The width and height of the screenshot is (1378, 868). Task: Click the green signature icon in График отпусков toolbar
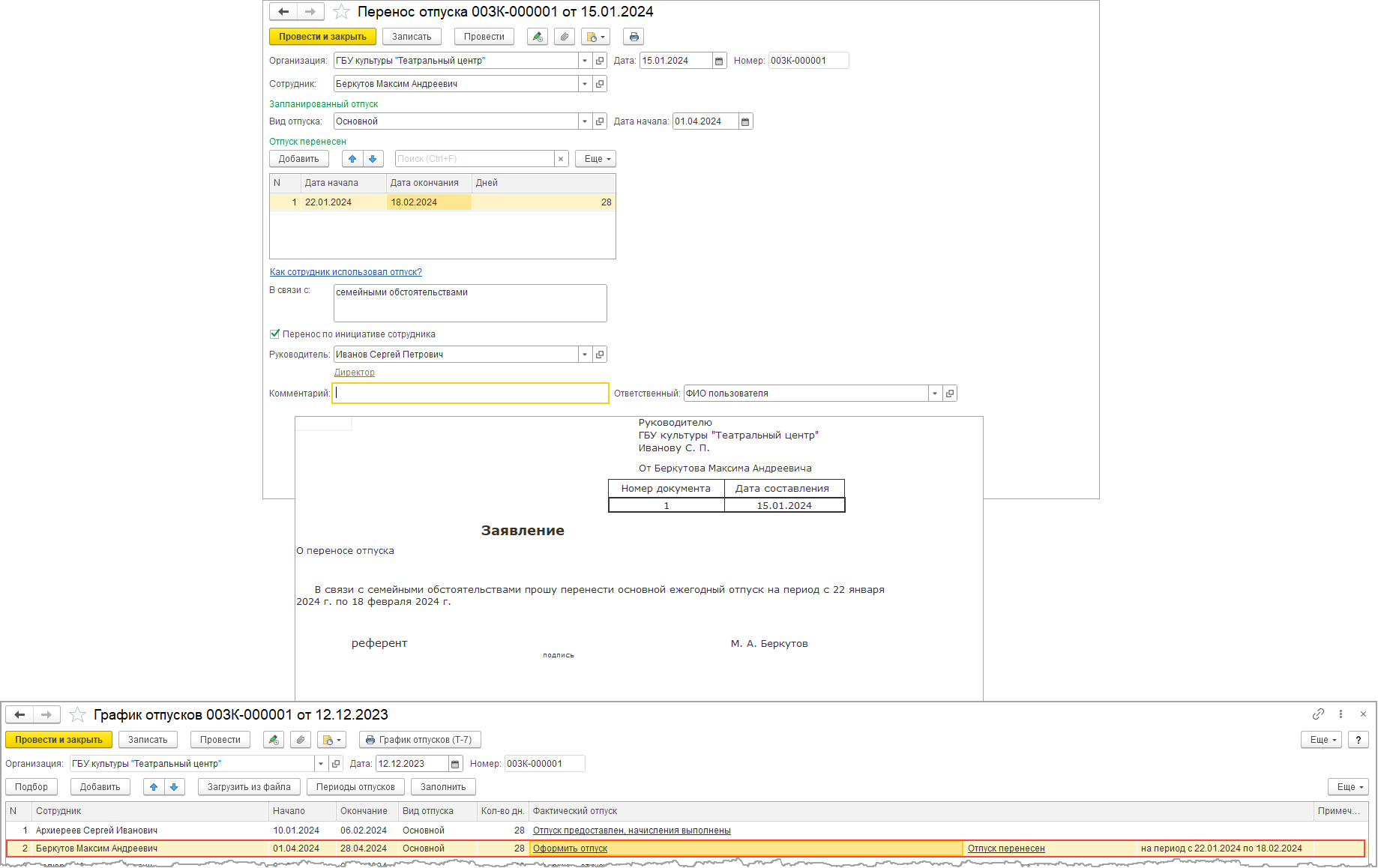tap(274, 740)
